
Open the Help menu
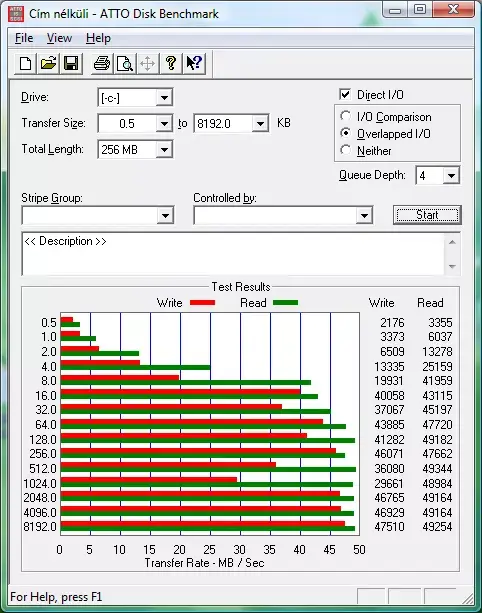tap(99, 38)
